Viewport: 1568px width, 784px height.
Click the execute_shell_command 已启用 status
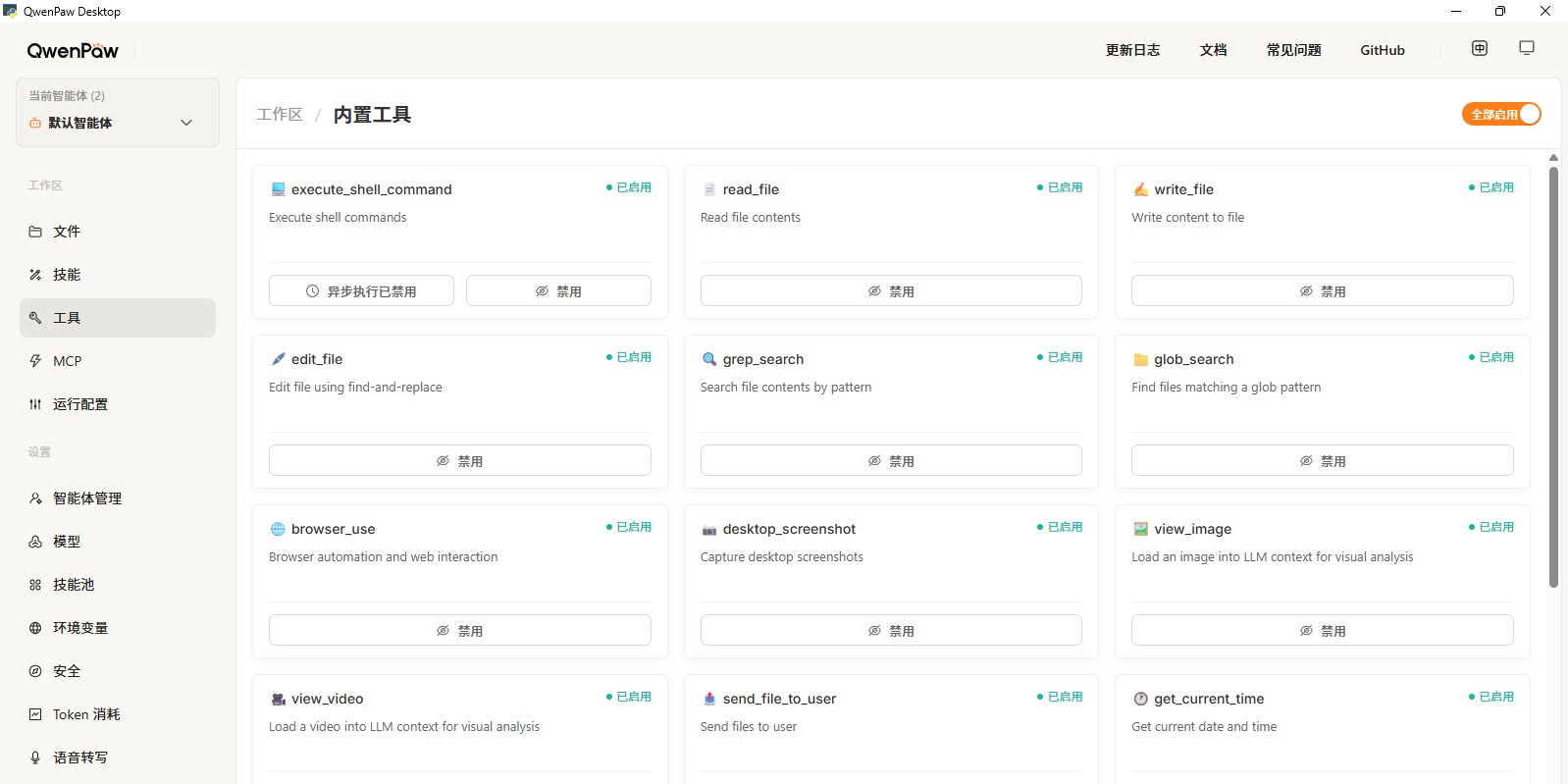[x=629, y=187]
